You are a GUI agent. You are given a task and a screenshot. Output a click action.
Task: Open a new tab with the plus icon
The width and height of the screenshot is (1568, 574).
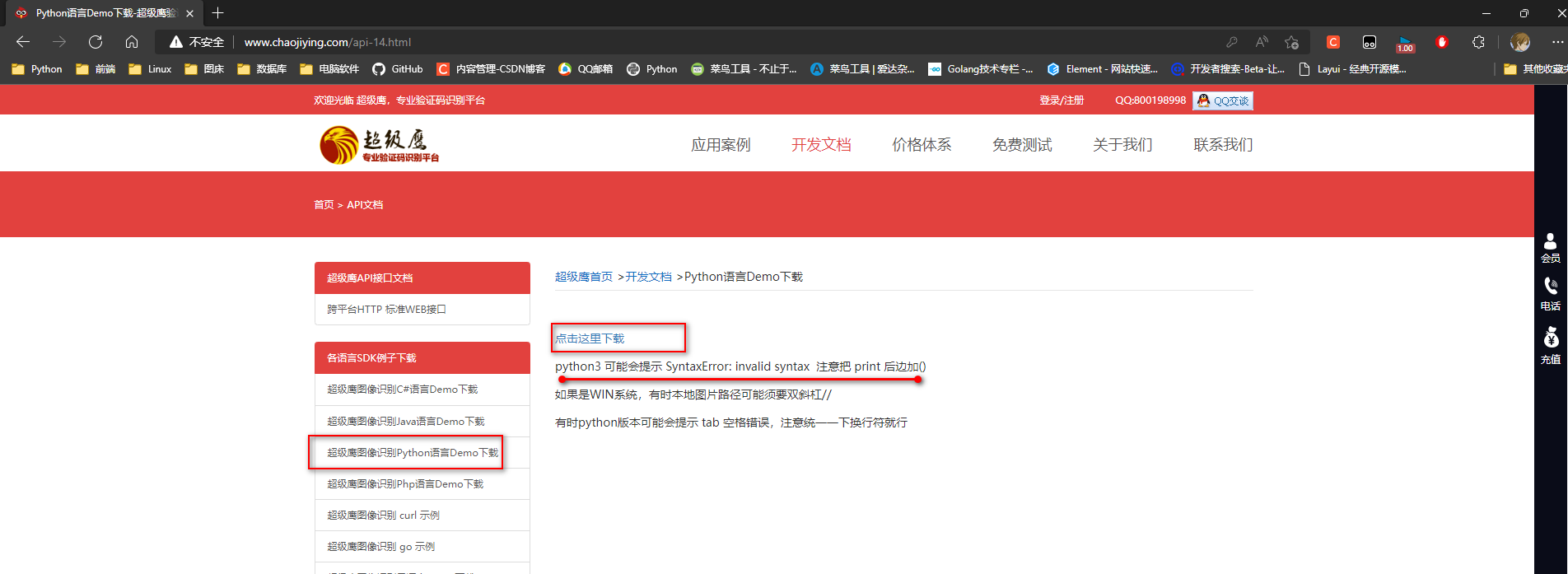coord(217,13)
